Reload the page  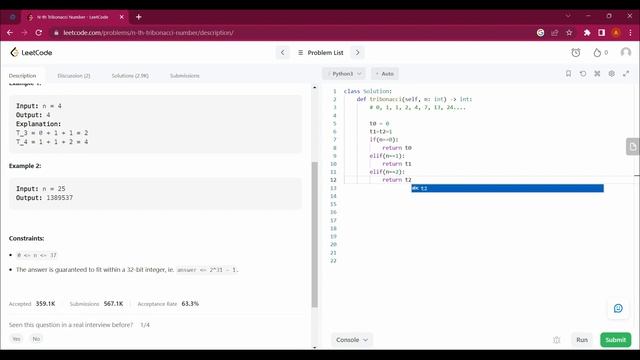(39, 33)
